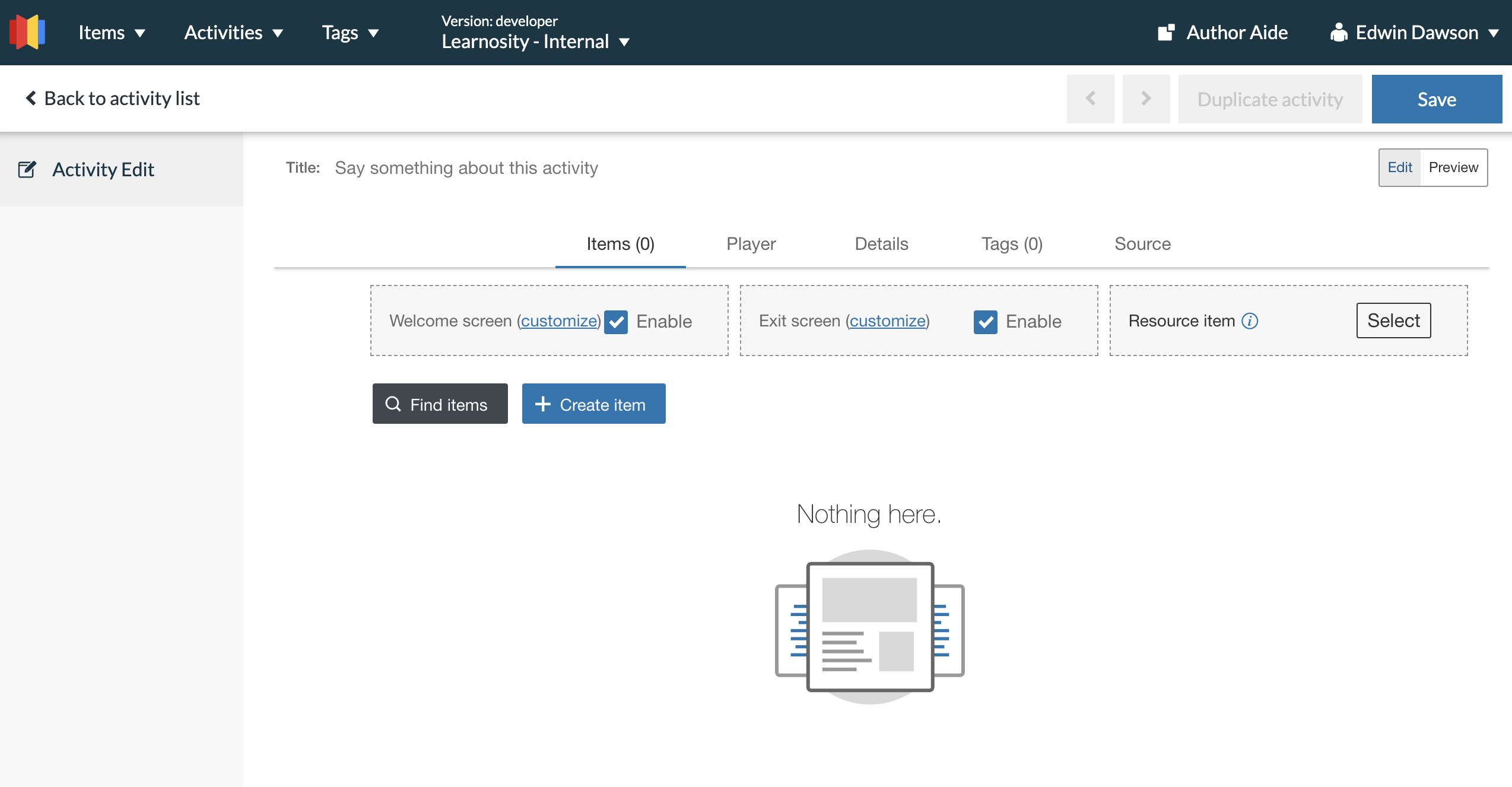Open customize for the Welcome screen
This screenshot has width=1512, height=787.
[x=558, y=321]
